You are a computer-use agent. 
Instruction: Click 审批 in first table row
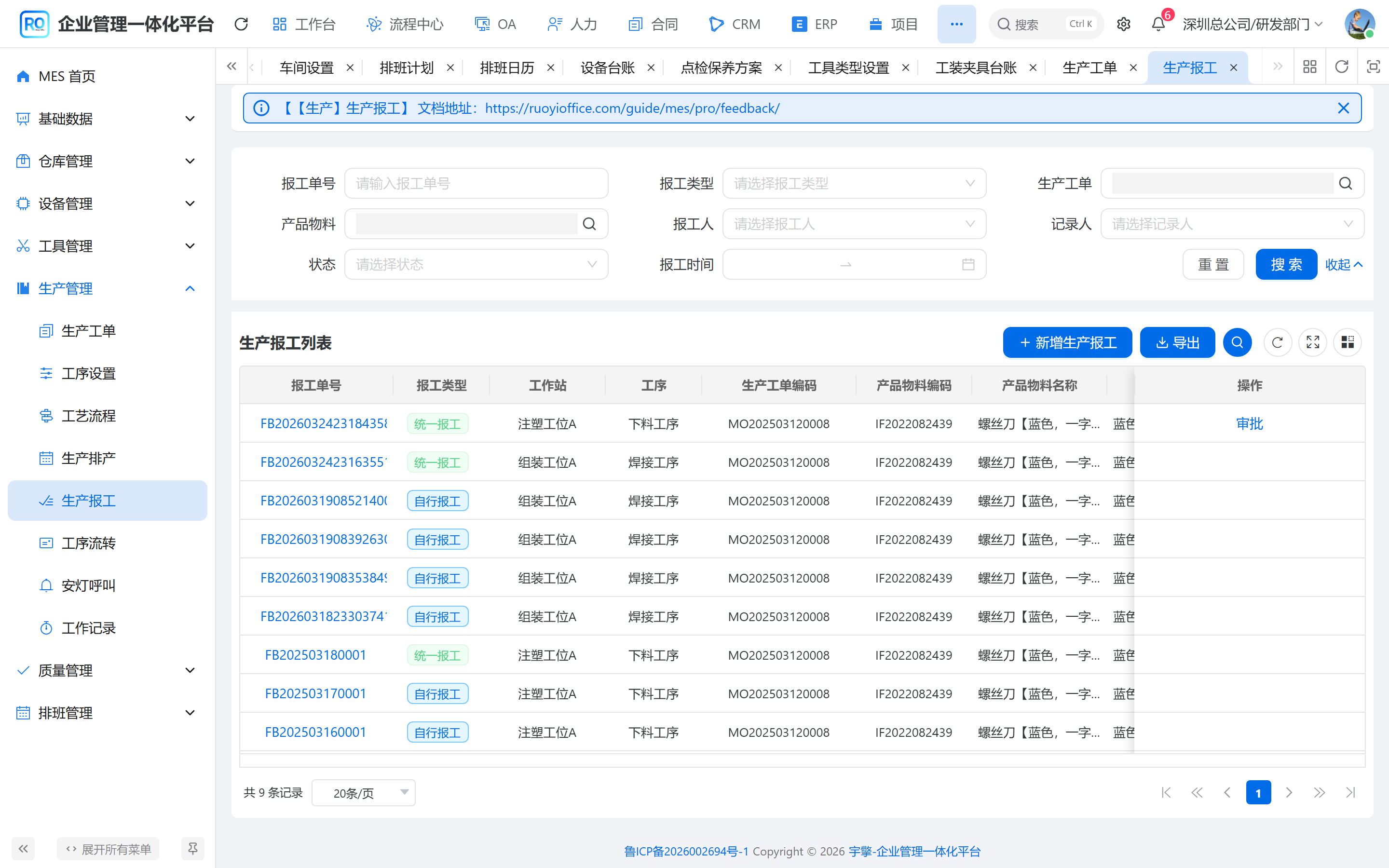1250,424
